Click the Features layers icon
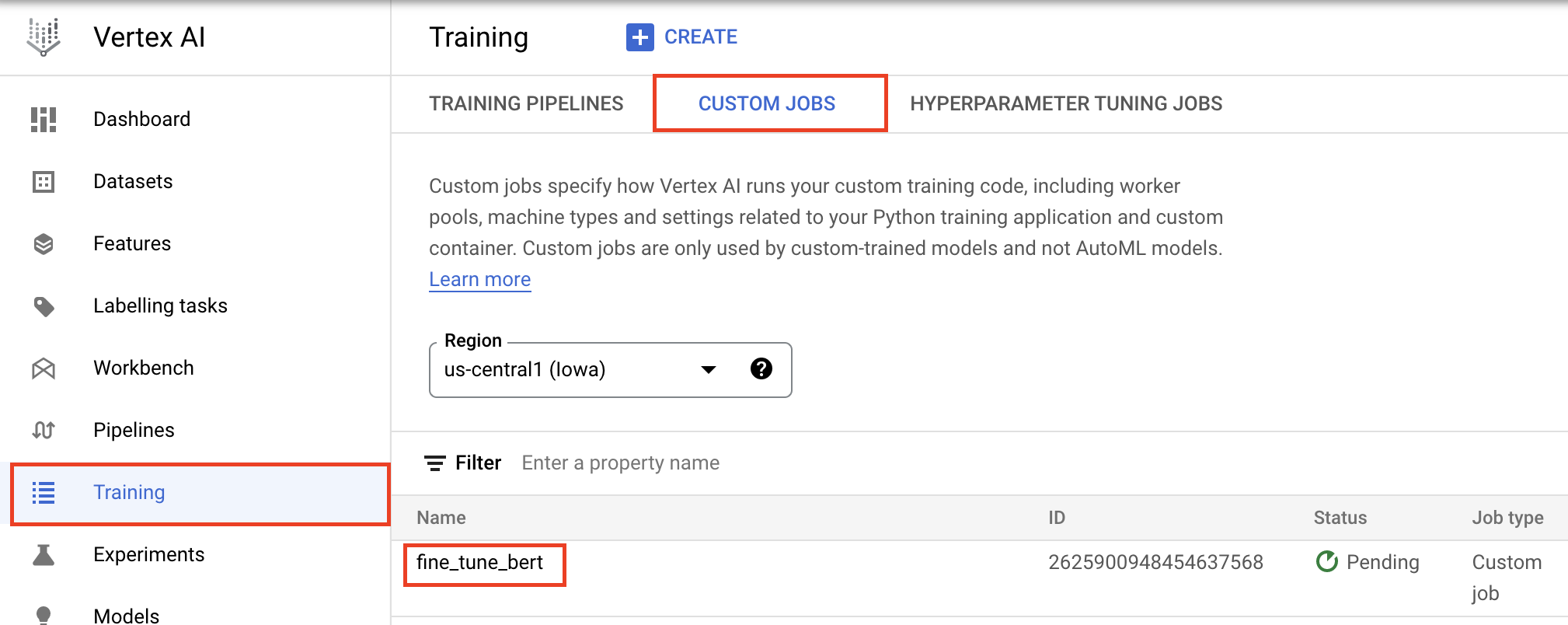This screenshot has height=625, width=1568. [44, 244]
